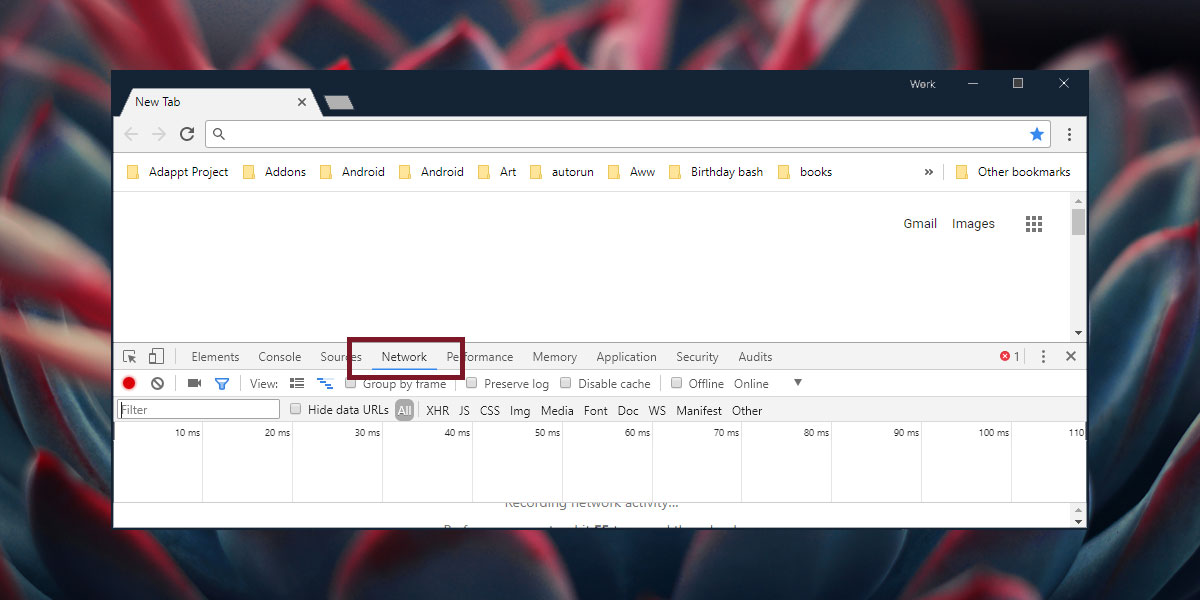
Task: Check the Disable cache option
Action: click(566, 383)
